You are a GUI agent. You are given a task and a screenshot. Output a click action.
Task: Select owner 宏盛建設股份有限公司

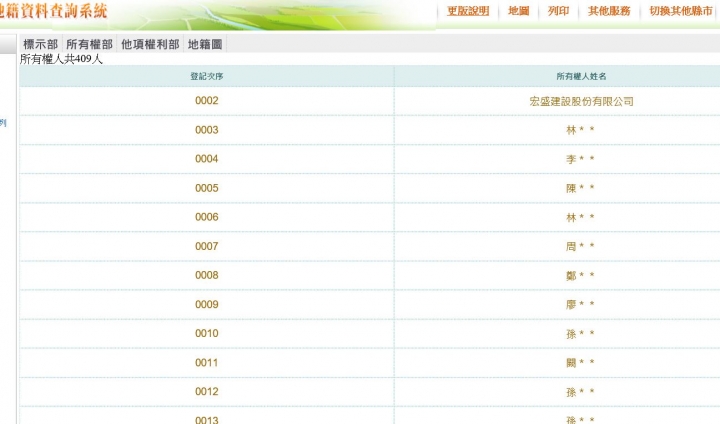click(581, 102)
